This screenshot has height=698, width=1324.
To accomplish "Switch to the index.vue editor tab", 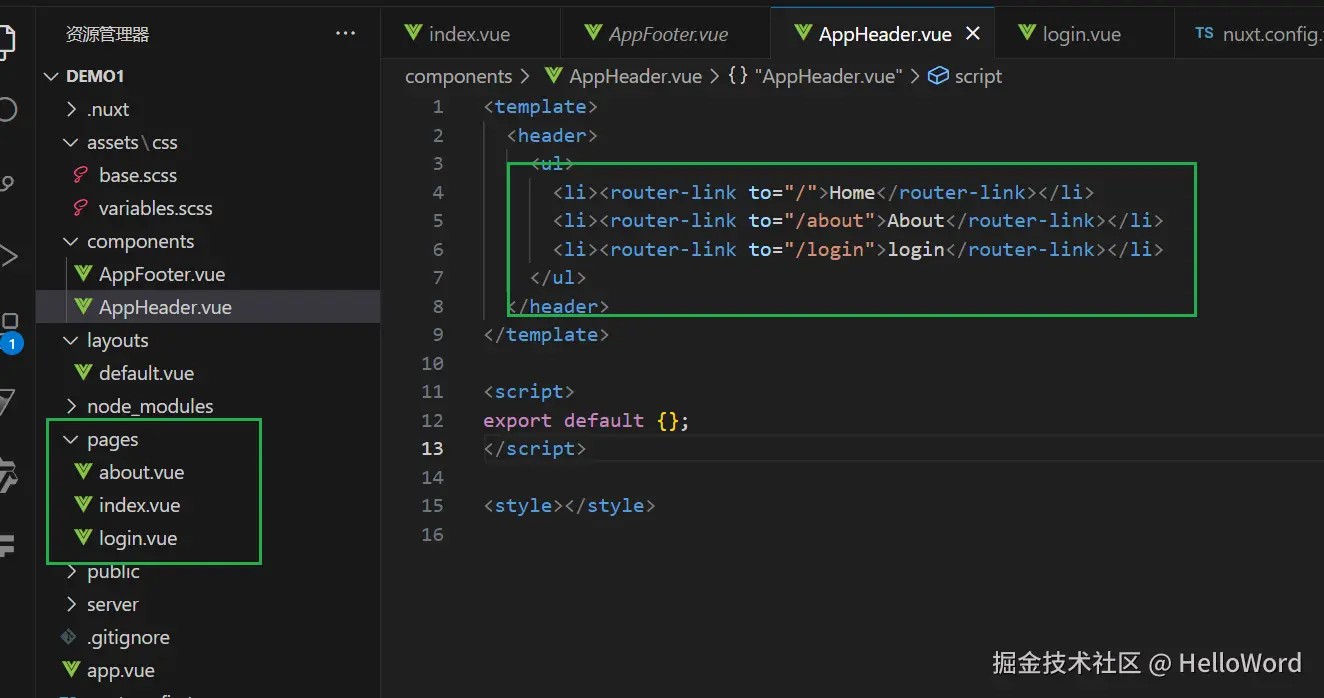I will pyautogui.click(x=470, y=34).
